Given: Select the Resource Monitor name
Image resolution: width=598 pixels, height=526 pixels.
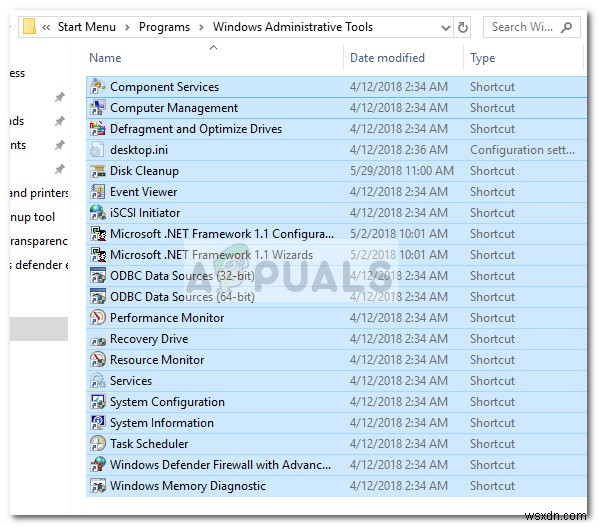Looking at the screenshot, I should [157, 360].
